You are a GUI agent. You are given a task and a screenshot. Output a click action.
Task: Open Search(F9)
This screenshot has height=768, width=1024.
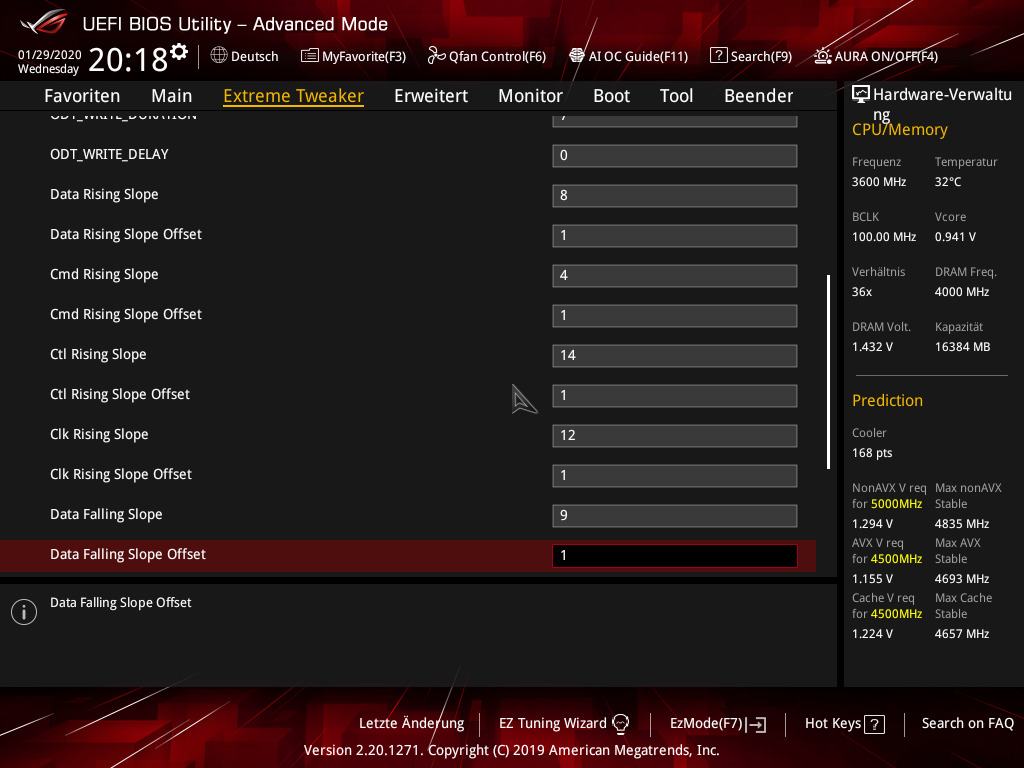tap(751, 56)
